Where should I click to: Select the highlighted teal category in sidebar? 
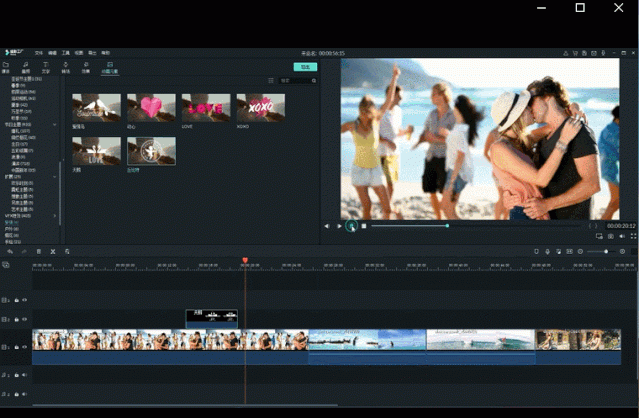point(11,222)
